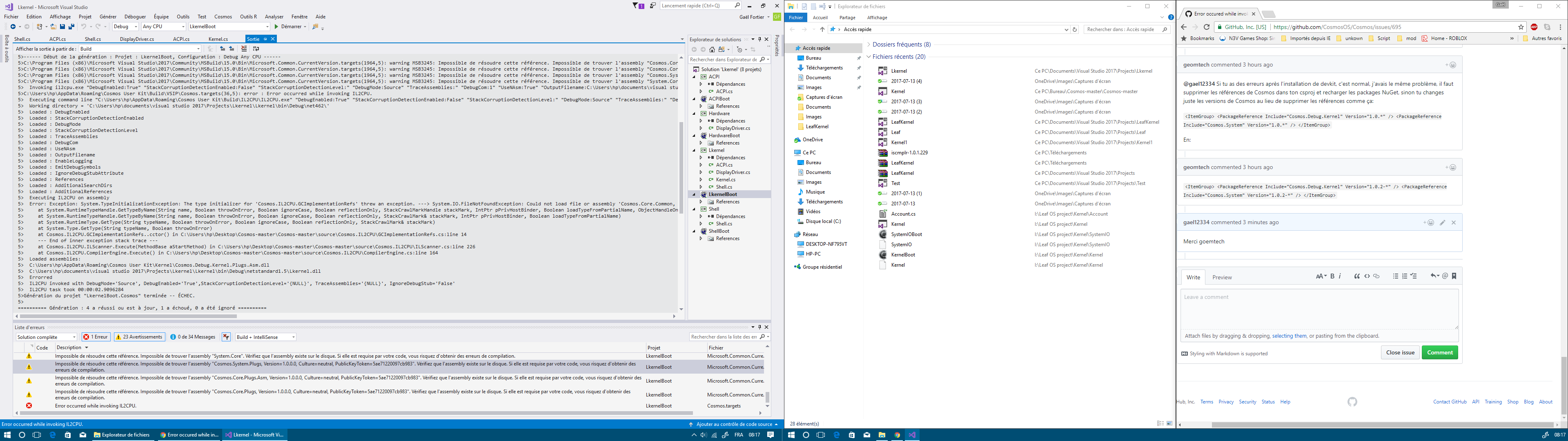Toggle '0 de 34 Messages' filter

192,337
